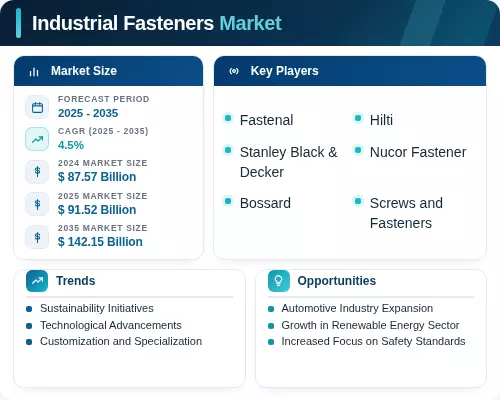The height and width of the screenshot is (400, 500).
Task: Select the Bossard key player name
Action: 265,203
